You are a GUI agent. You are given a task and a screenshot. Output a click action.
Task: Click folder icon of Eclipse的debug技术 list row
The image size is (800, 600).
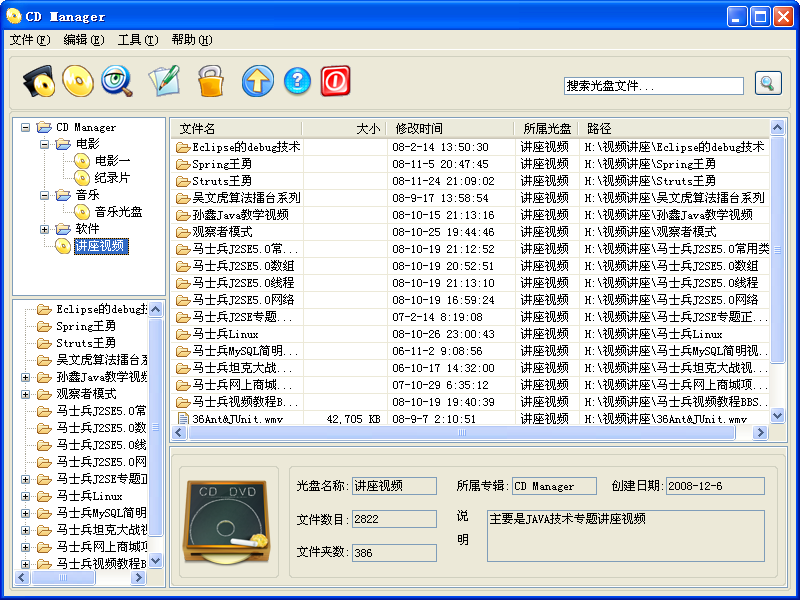(183, 147)
